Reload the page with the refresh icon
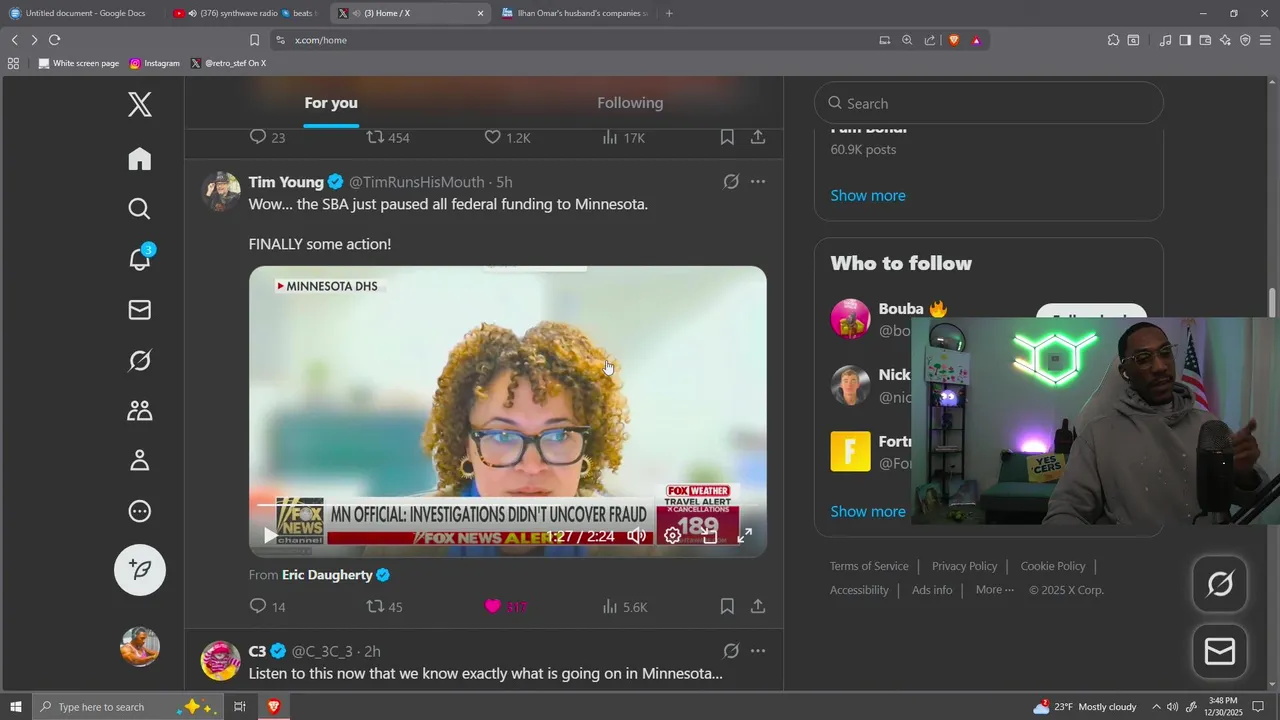 tap(54, 40)
